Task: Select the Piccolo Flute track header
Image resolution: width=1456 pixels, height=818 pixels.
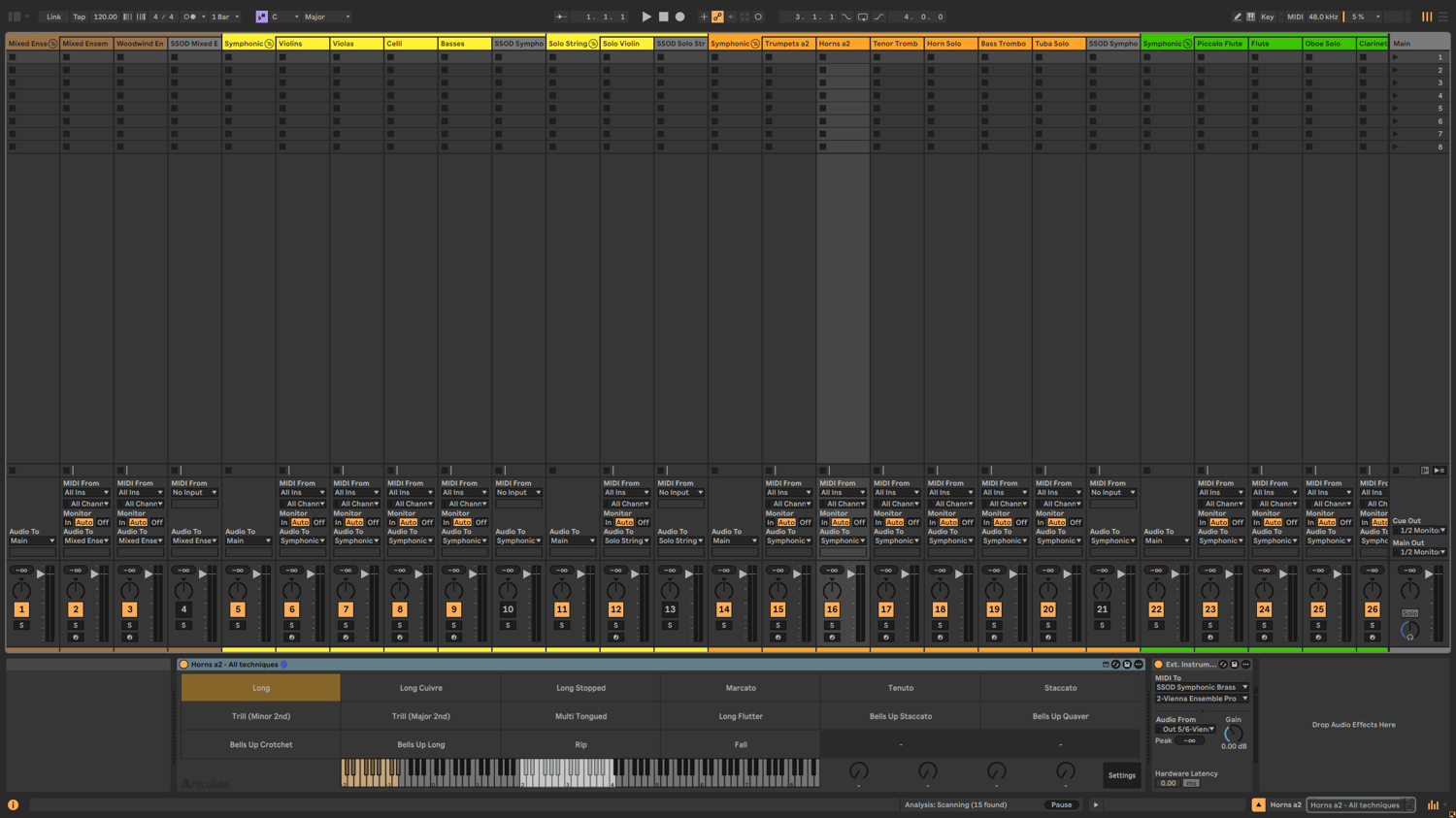Action: coord(1221,44)
